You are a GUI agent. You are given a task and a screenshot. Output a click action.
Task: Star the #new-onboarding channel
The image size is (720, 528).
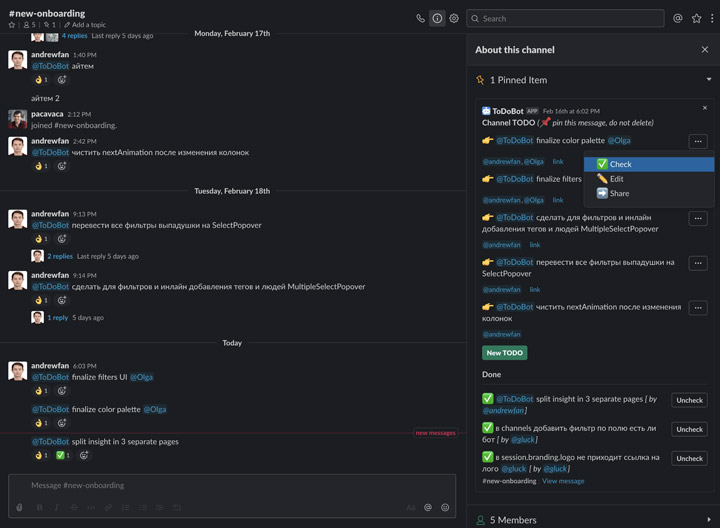click(x=12, y=25)
